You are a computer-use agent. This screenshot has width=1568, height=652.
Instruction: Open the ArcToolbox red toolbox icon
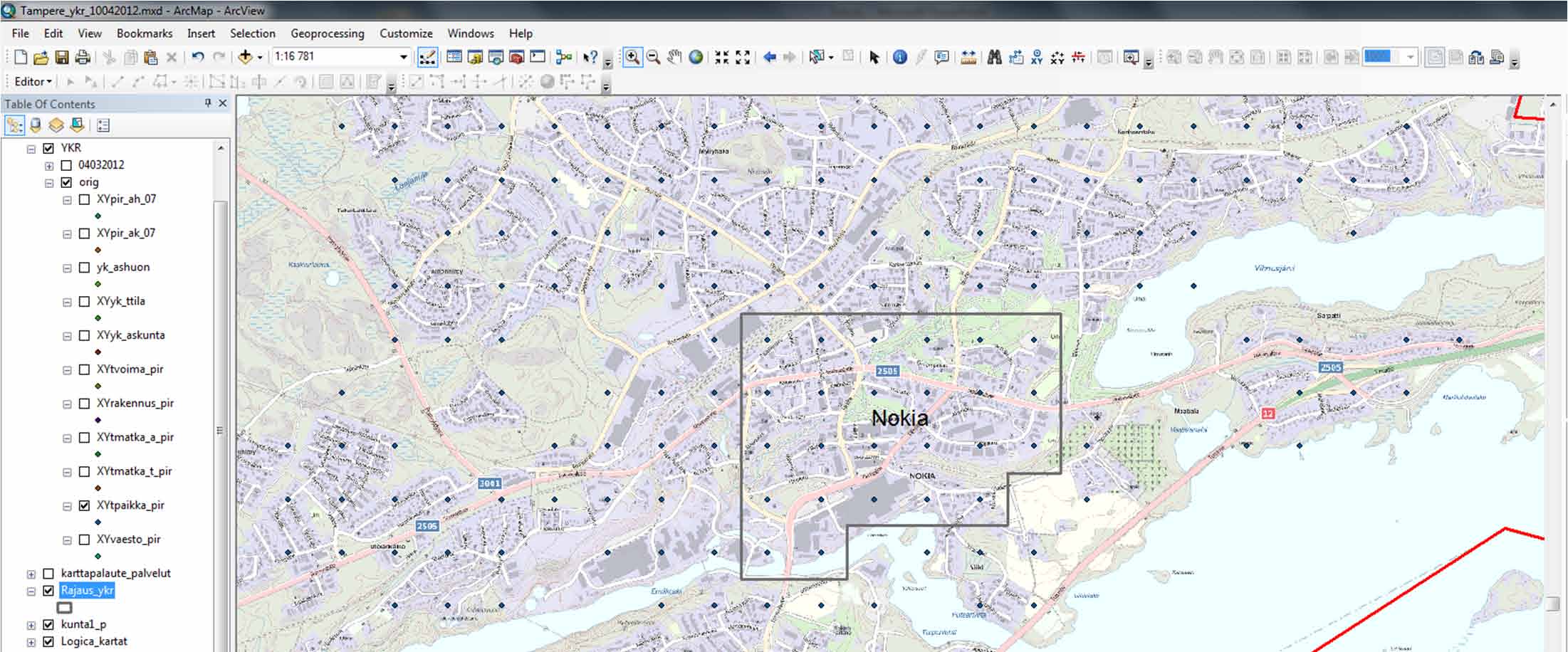coord(517,57)
